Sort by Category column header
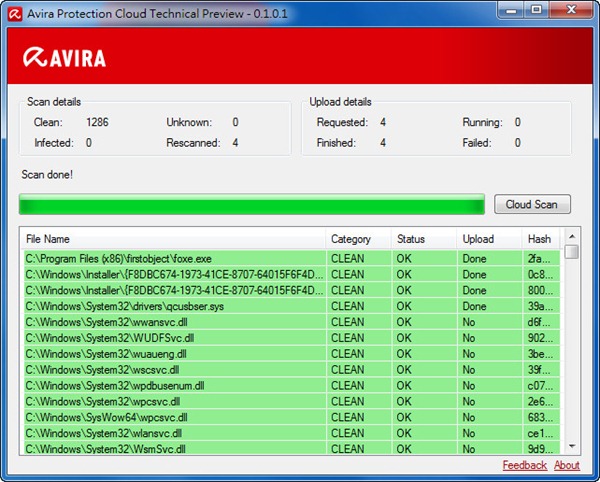This screenshot has width=600, height=482. [x=350, y=239]
